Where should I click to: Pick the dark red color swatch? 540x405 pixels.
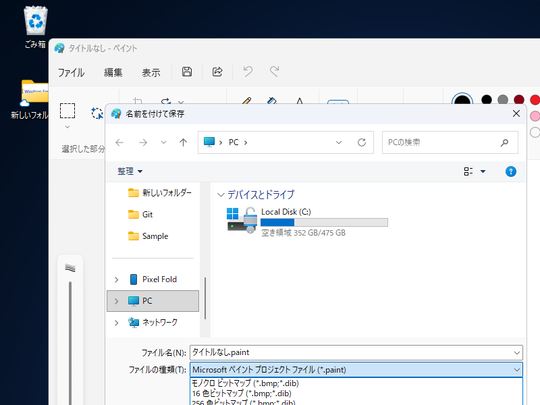click(x=519, y=100)
